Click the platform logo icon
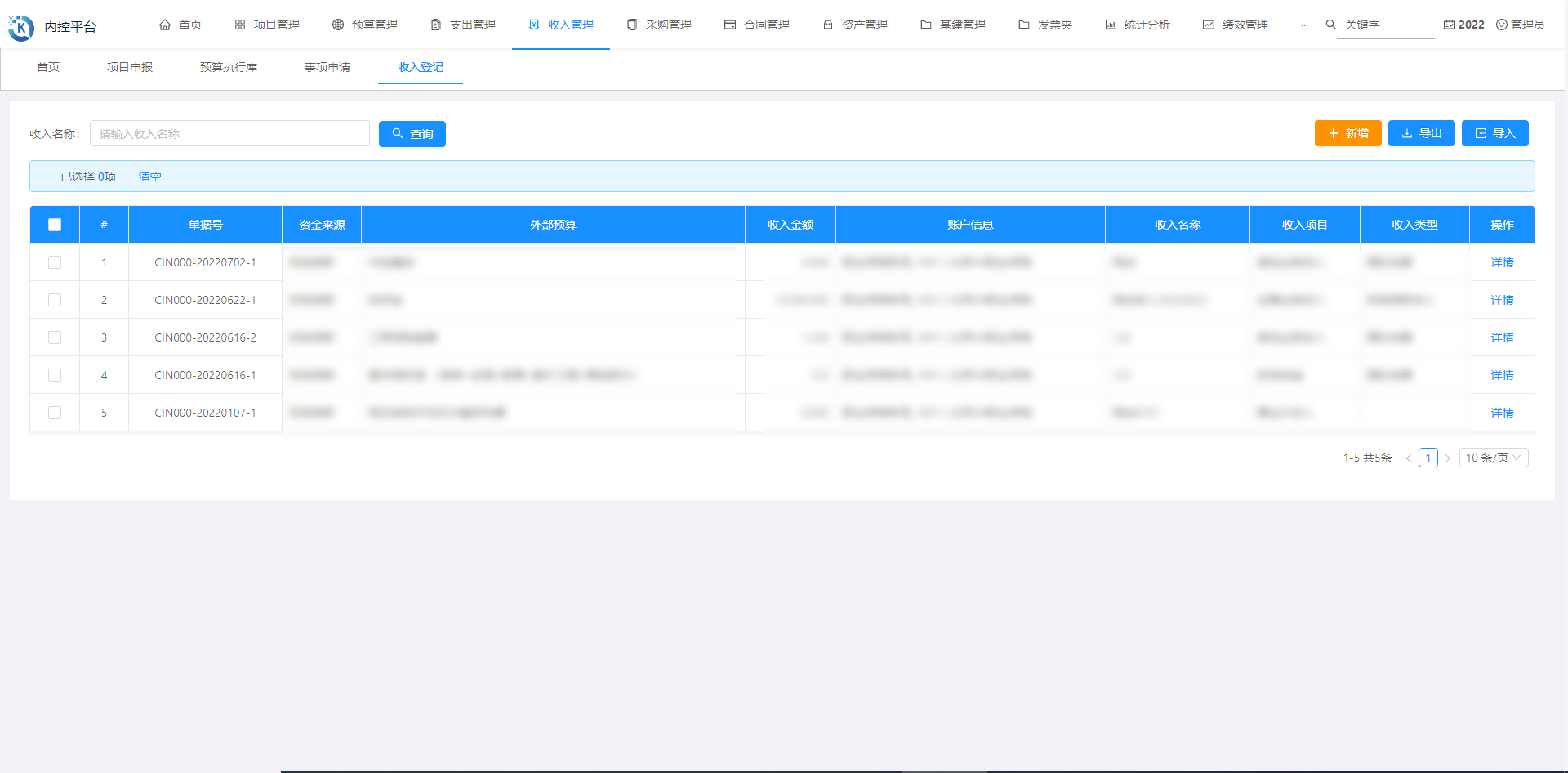The image size is (1568, 773). [x=21, y=27]
